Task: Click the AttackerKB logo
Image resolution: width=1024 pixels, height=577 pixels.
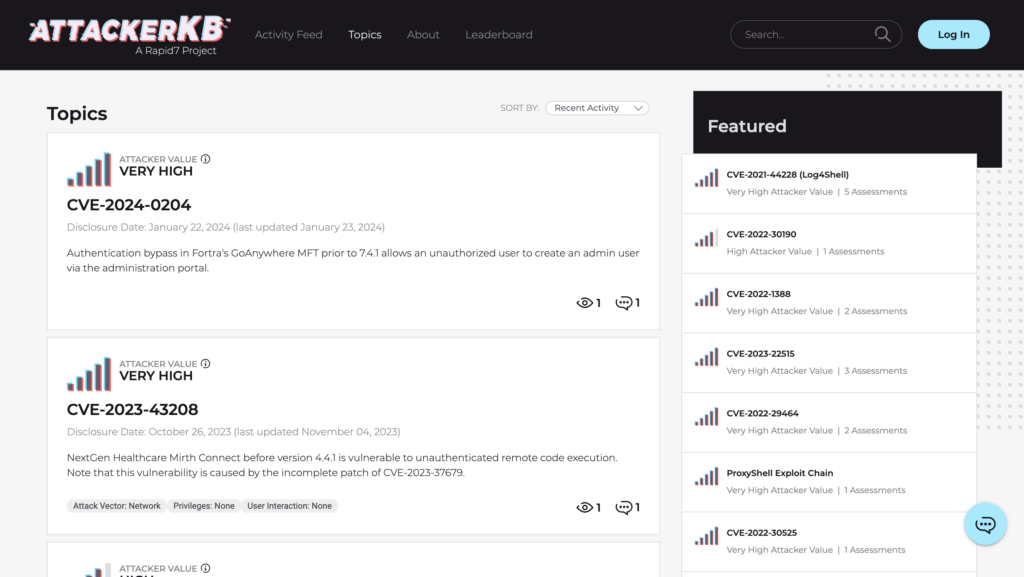Action: pyautogui.click(x=129, y=29)
